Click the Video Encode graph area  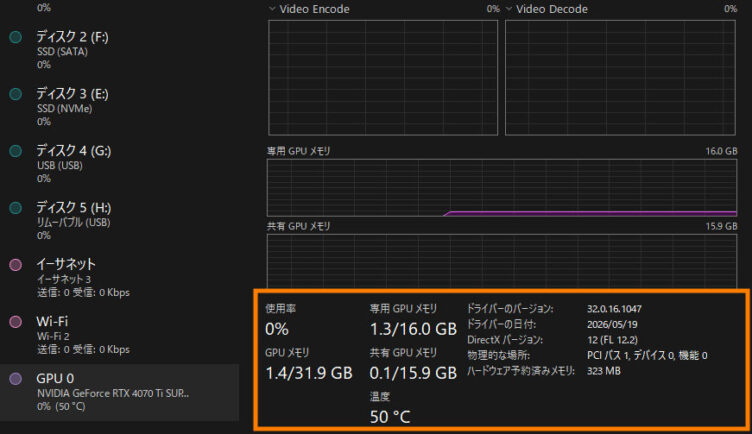(383, 78)
